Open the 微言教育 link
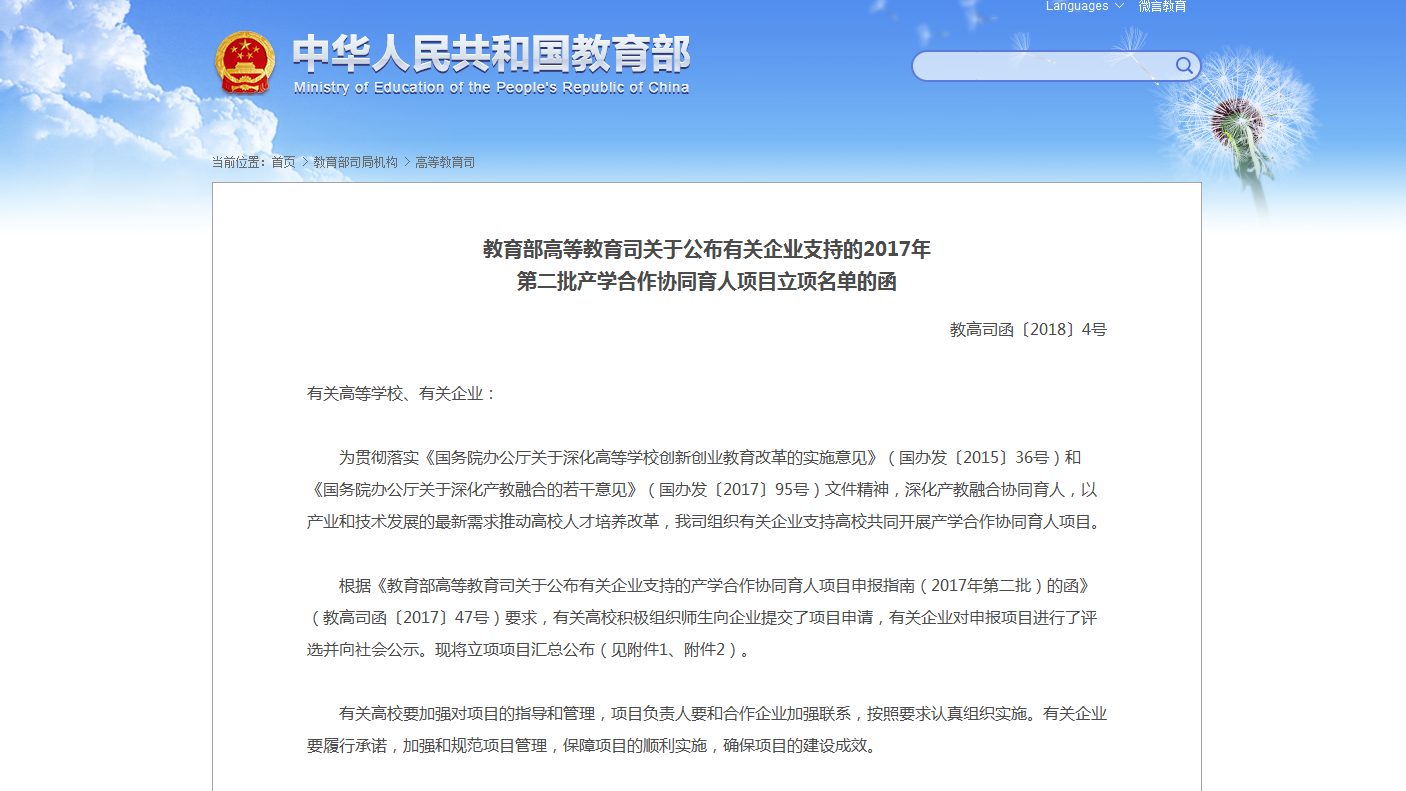 (1162, 6)
